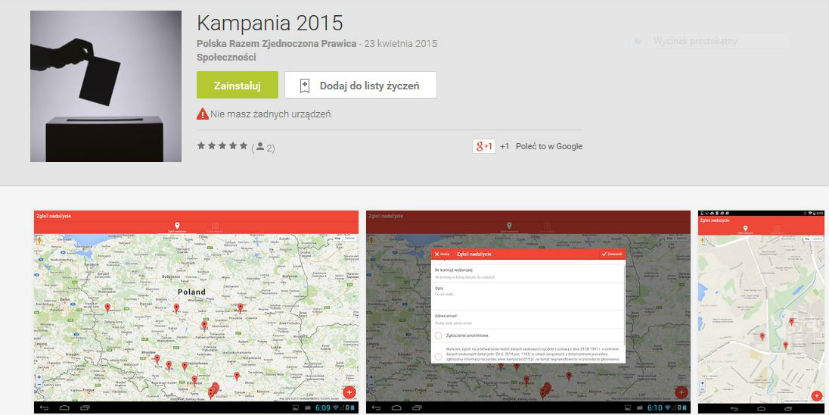Click the Kampania 2015 title
The height and width of the screenshot is (415, 829).
pos(270,23)
